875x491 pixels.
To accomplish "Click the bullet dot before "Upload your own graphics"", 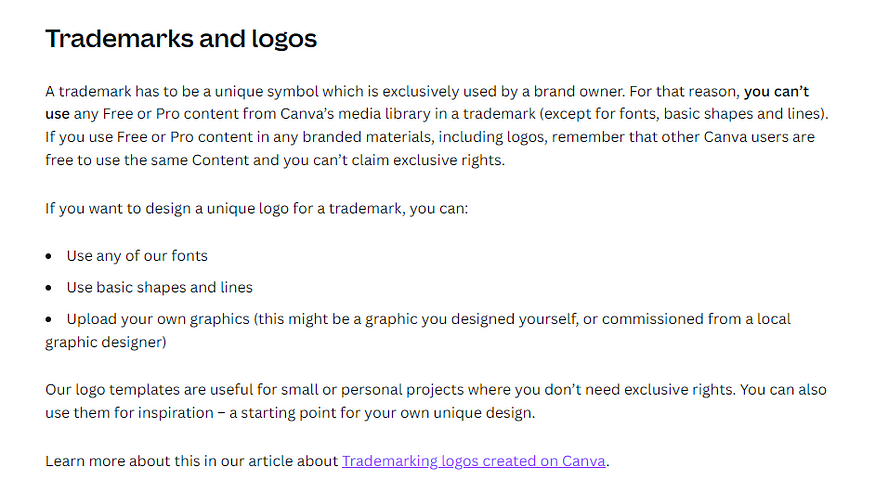I will coord(50,320).
